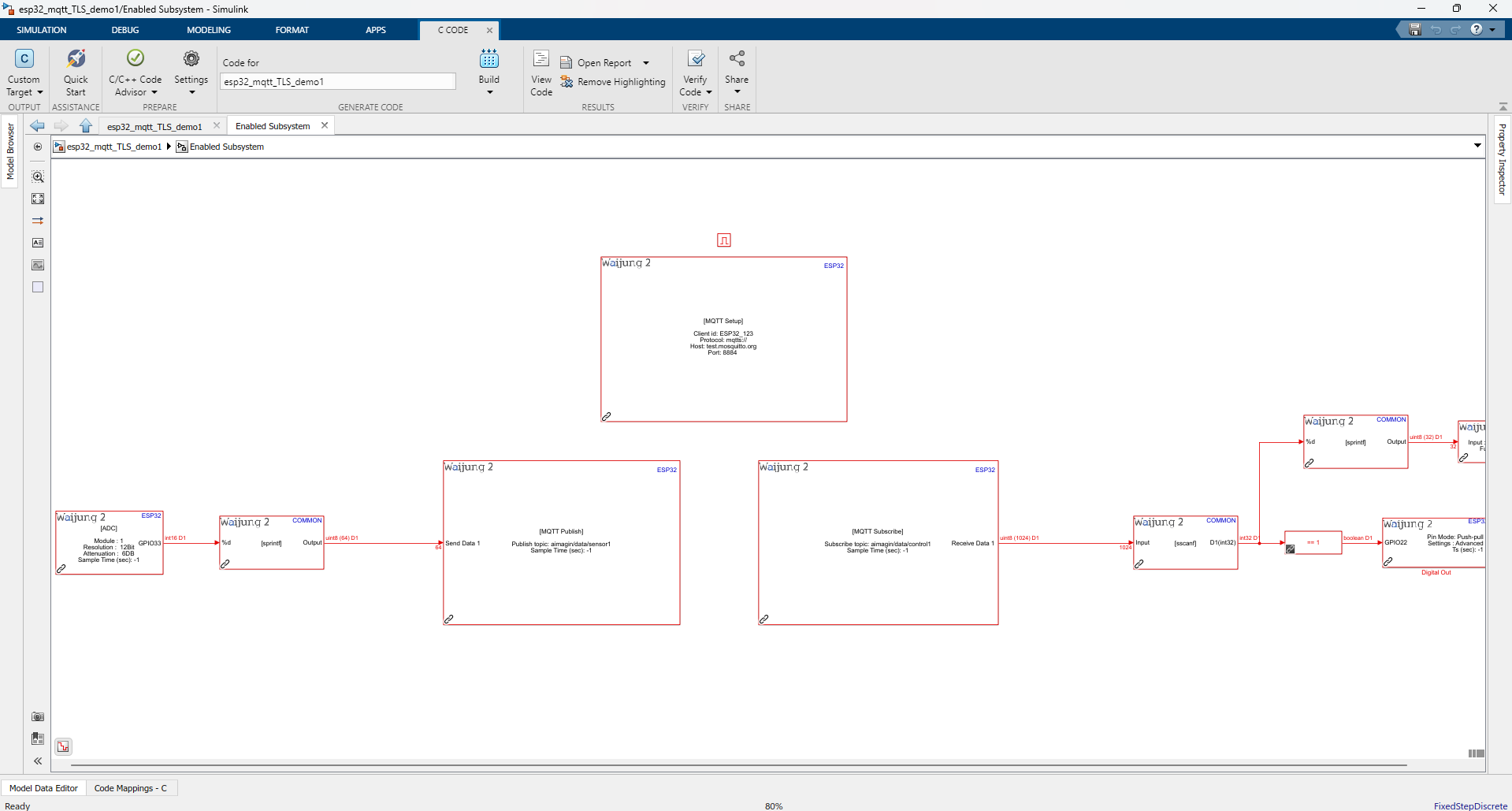Switch to the MODELING tab
Image resolution: width=1512 pixels, height=811 pixels.
tap(209, 30)
